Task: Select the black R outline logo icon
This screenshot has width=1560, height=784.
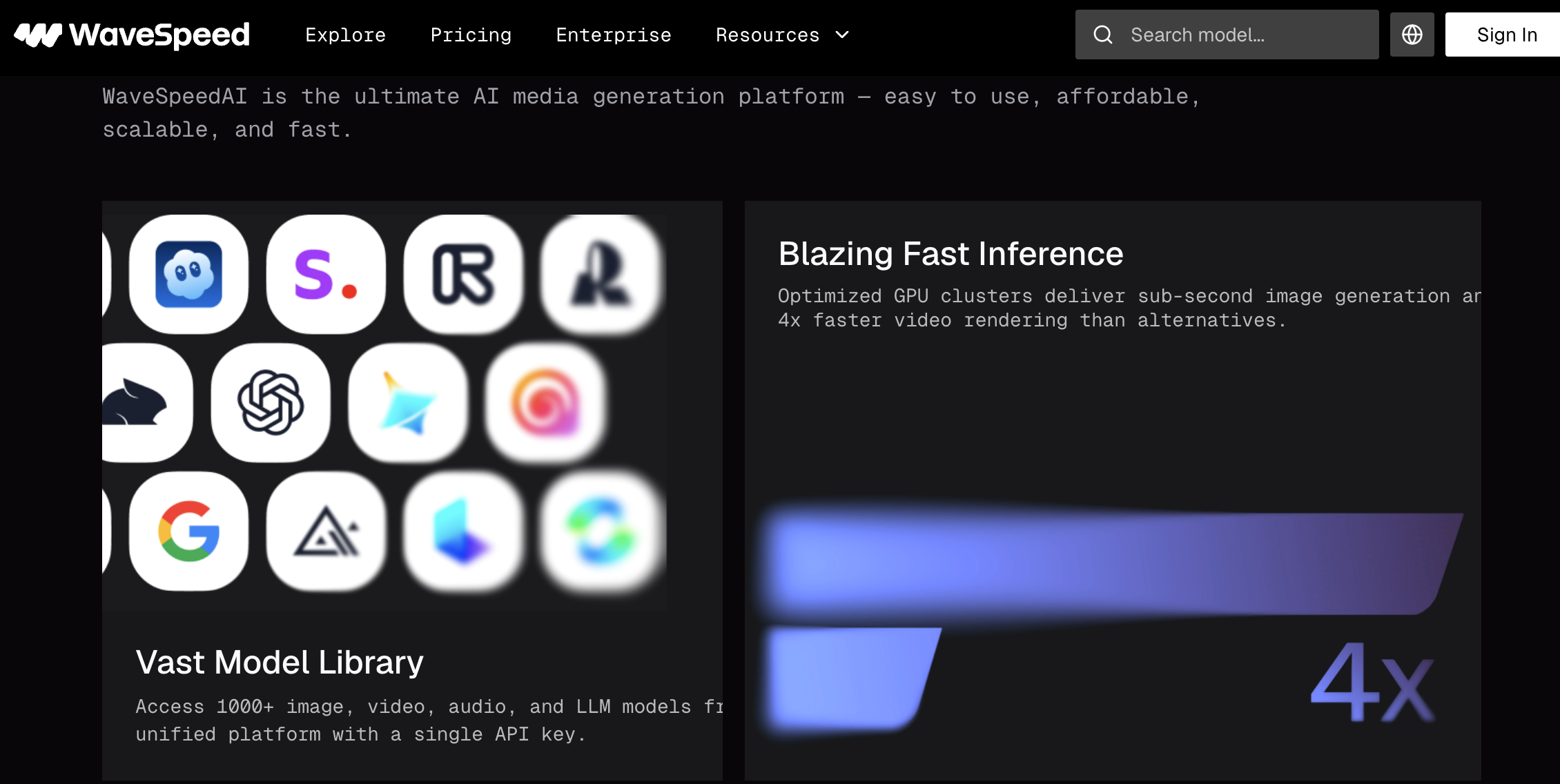Action: click(x=463, y=274)
